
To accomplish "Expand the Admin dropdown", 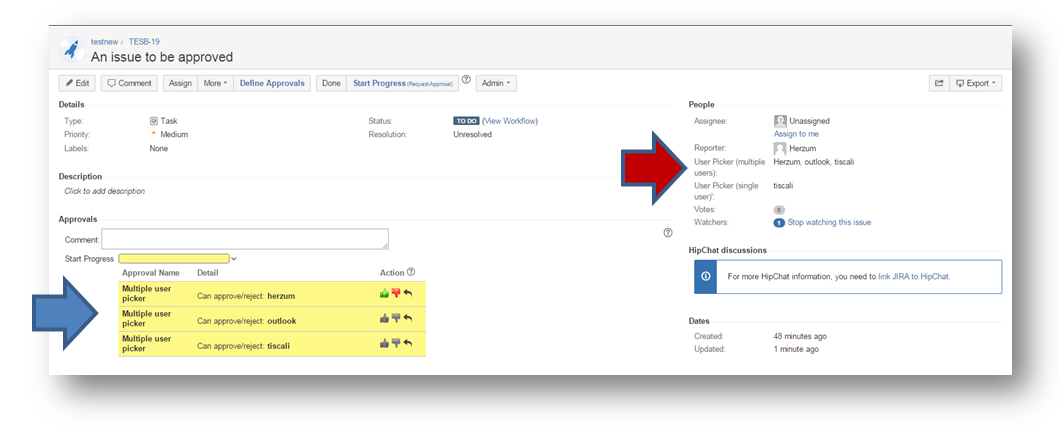I will click(x=496, y=83).
